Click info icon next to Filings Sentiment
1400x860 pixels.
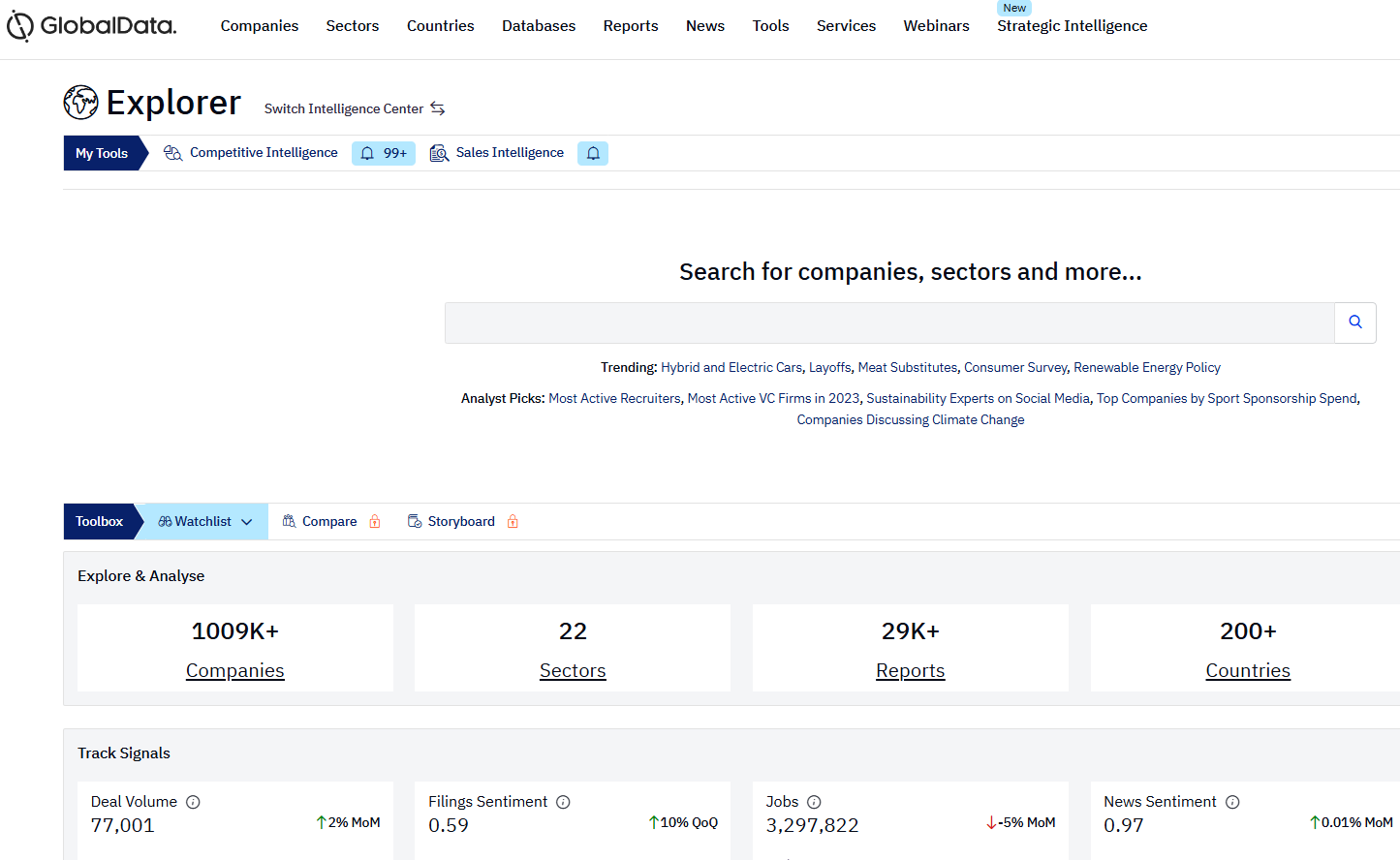coord(563,802)
